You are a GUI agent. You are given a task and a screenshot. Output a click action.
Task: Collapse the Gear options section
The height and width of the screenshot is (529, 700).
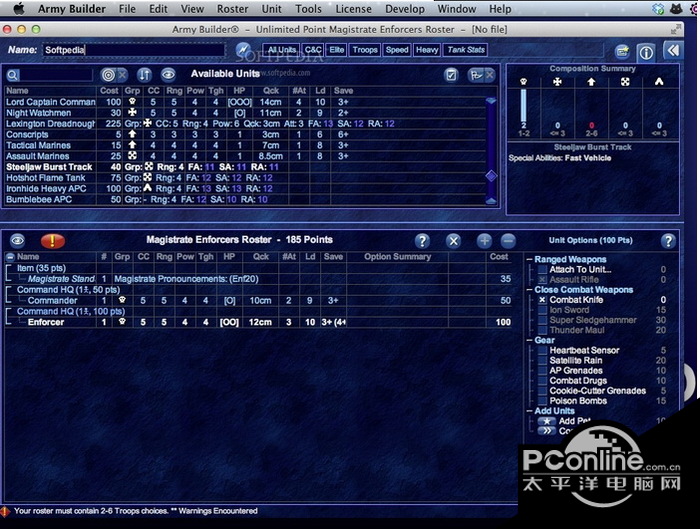tap(529, 340)
